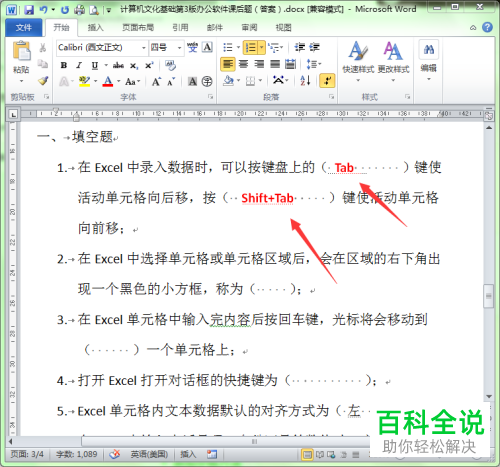Click the phonetic guide (wén) icon
The height and width of the screenshot is (467, 500).
[x=192, y=47]
